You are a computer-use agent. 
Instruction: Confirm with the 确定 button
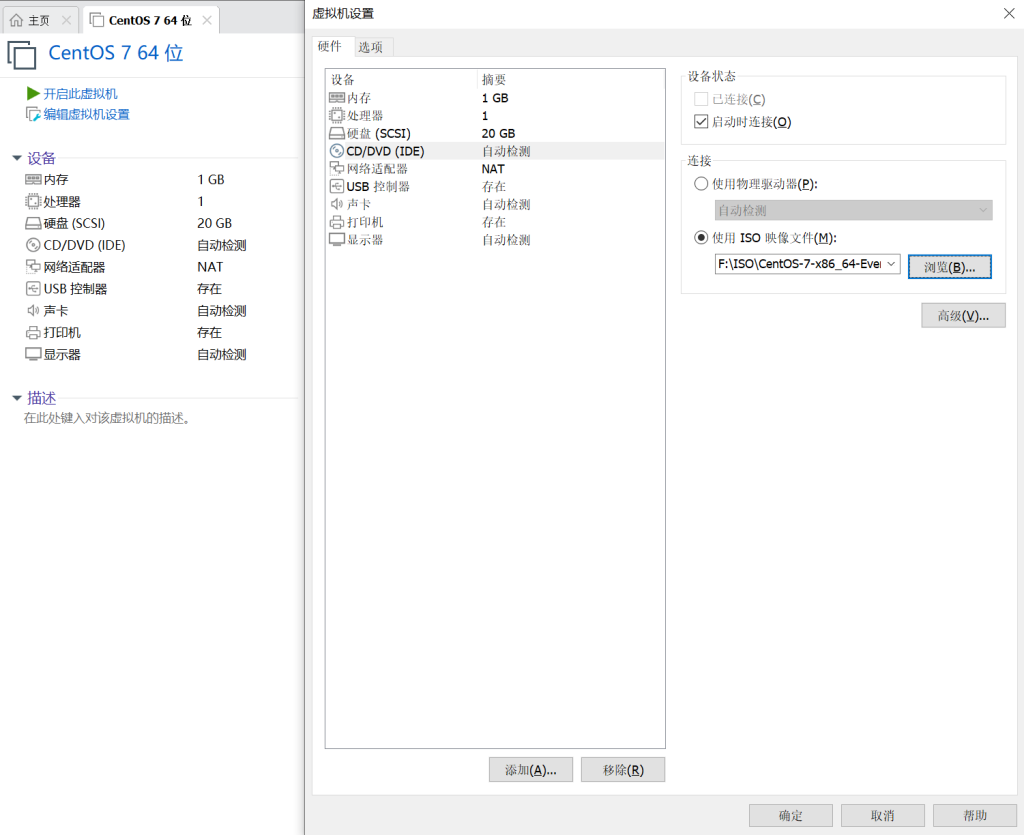(x=791, y=815)
